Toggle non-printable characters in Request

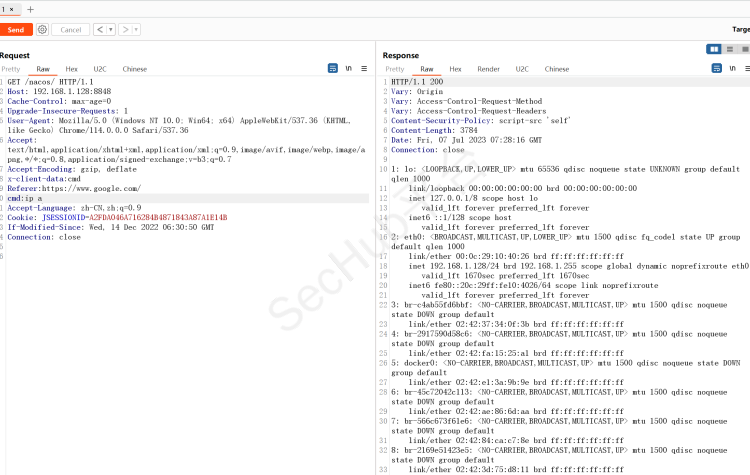click(349, 69)
